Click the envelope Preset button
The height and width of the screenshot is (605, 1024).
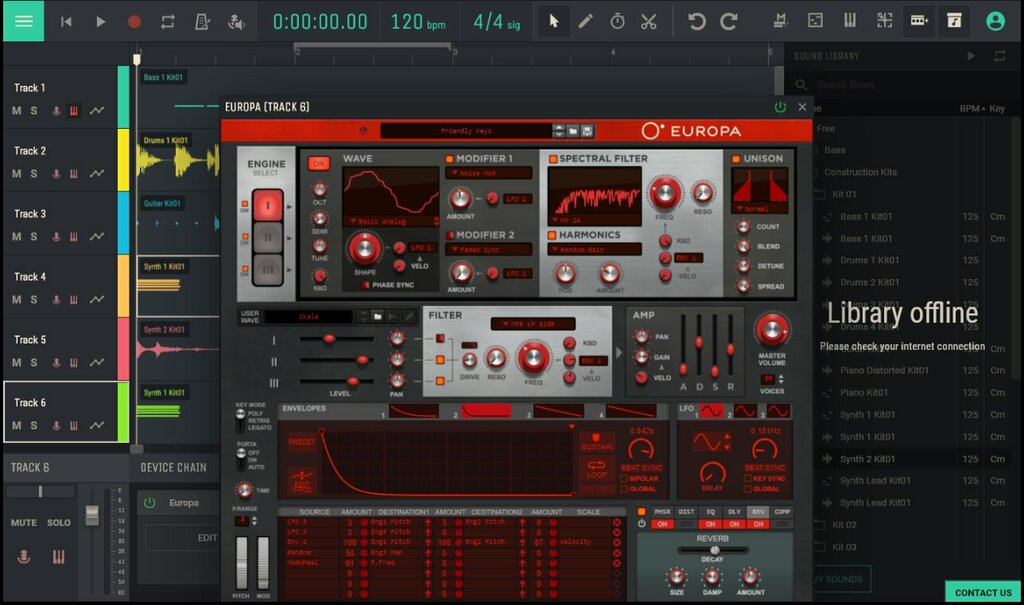click(x=302, y=442)
